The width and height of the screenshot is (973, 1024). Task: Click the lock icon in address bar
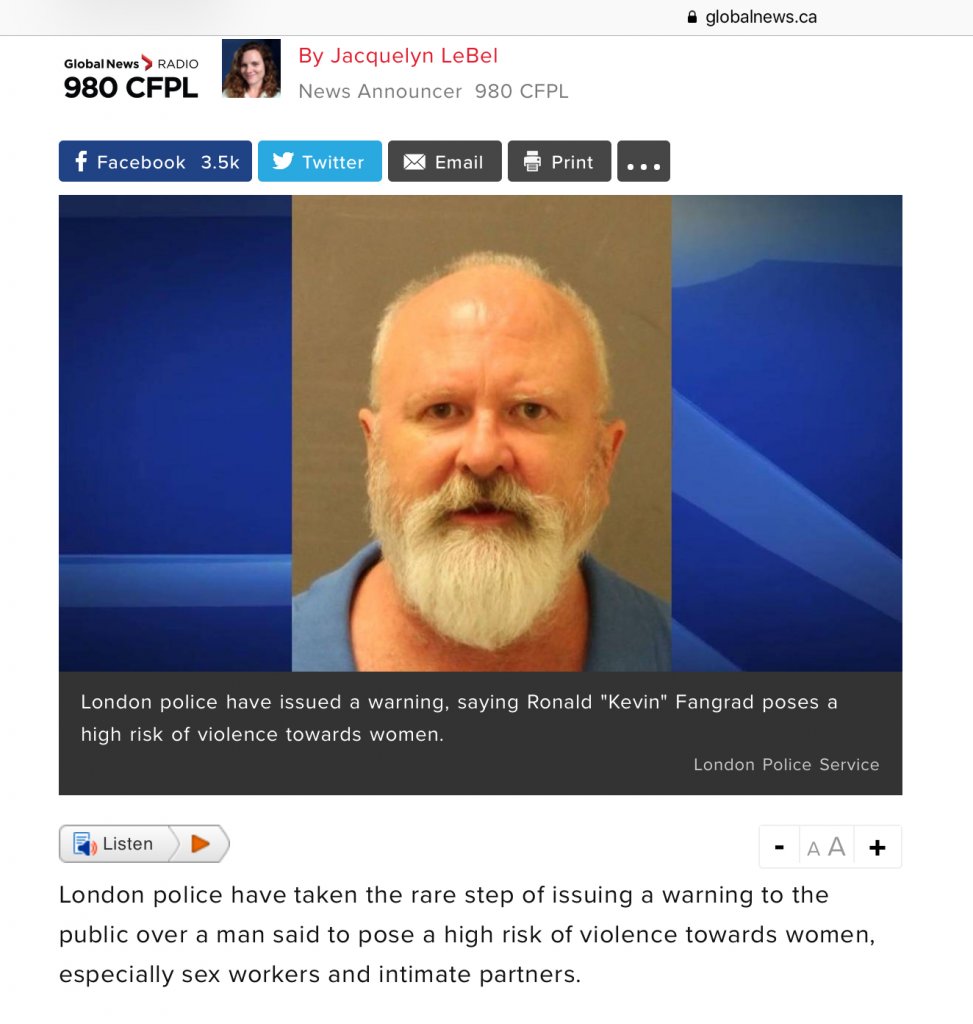click(x=692, y=17)
